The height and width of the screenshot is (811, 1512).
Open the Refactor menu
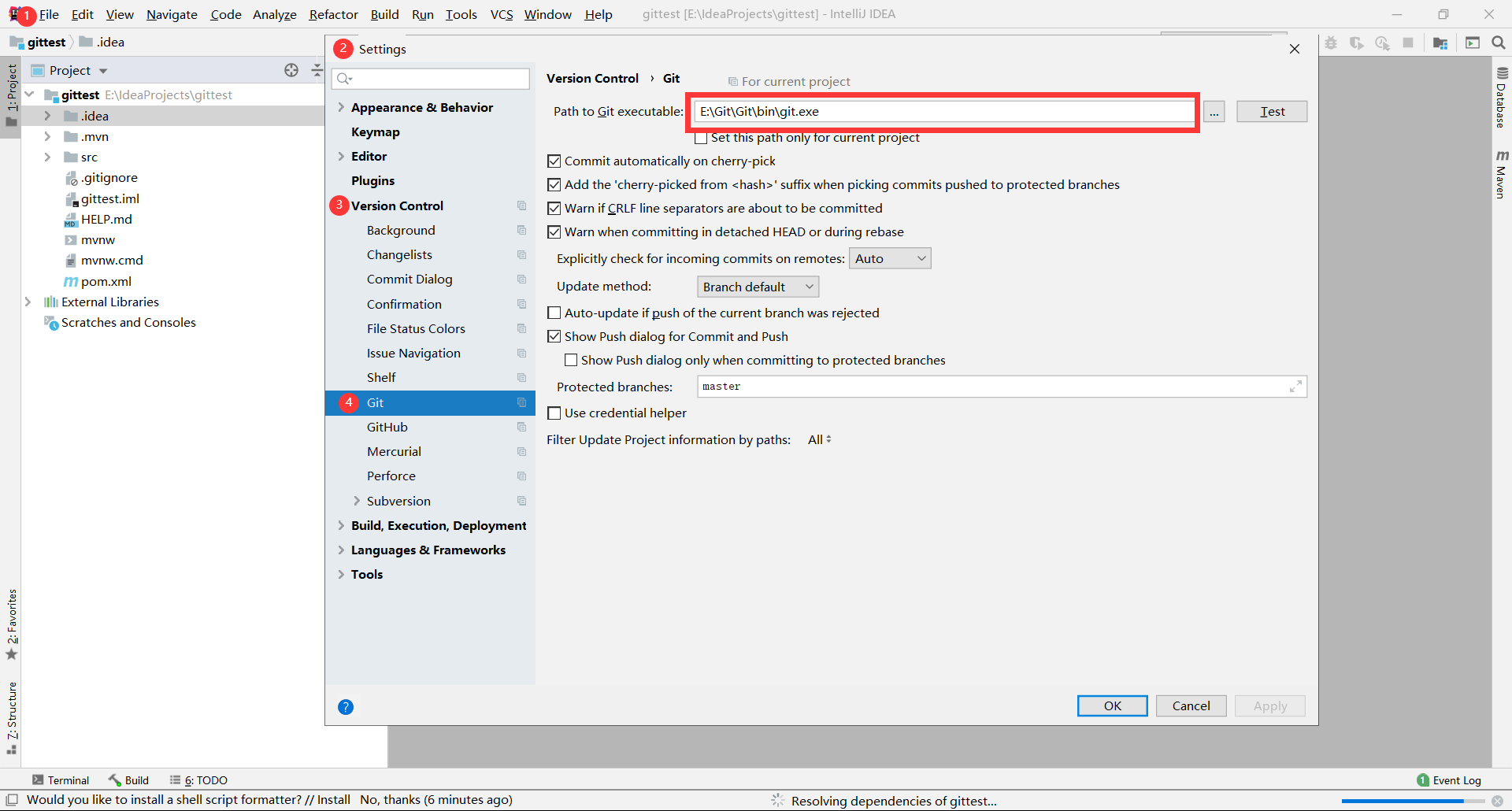click(x=333, y=14)
